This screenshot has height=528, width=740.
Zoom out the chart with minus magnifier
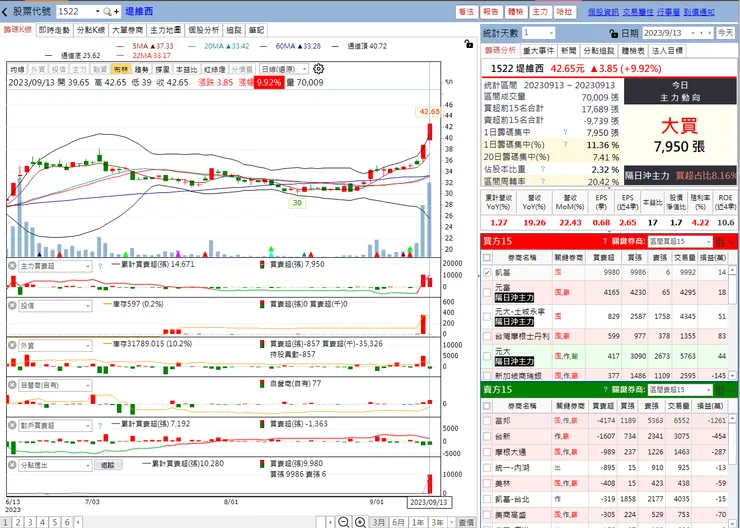(344, 522)
